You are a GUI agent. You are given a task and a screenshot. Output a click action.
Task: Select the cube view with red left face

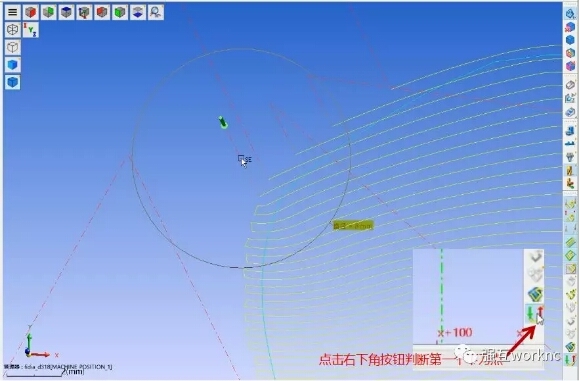(102, 12)
